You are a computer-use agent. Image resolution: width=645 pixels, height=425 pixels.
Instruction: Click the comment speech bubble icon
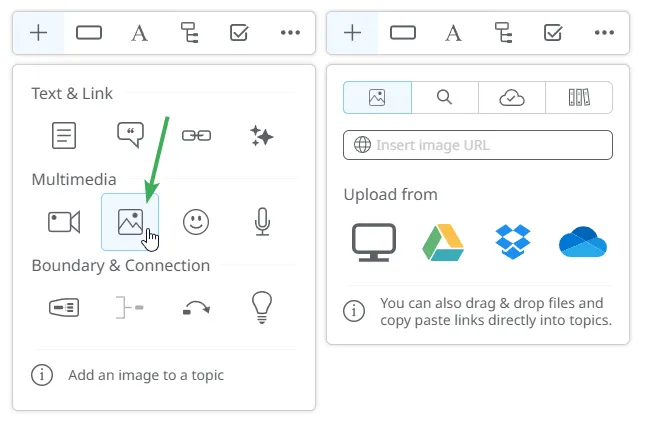click(130, 135)
